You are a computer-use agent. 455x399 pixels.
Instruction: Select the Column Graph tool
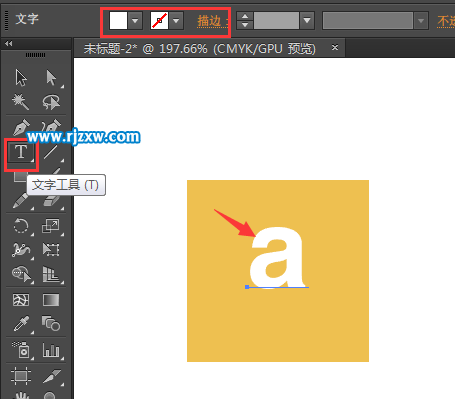click(x=51, y=350)
